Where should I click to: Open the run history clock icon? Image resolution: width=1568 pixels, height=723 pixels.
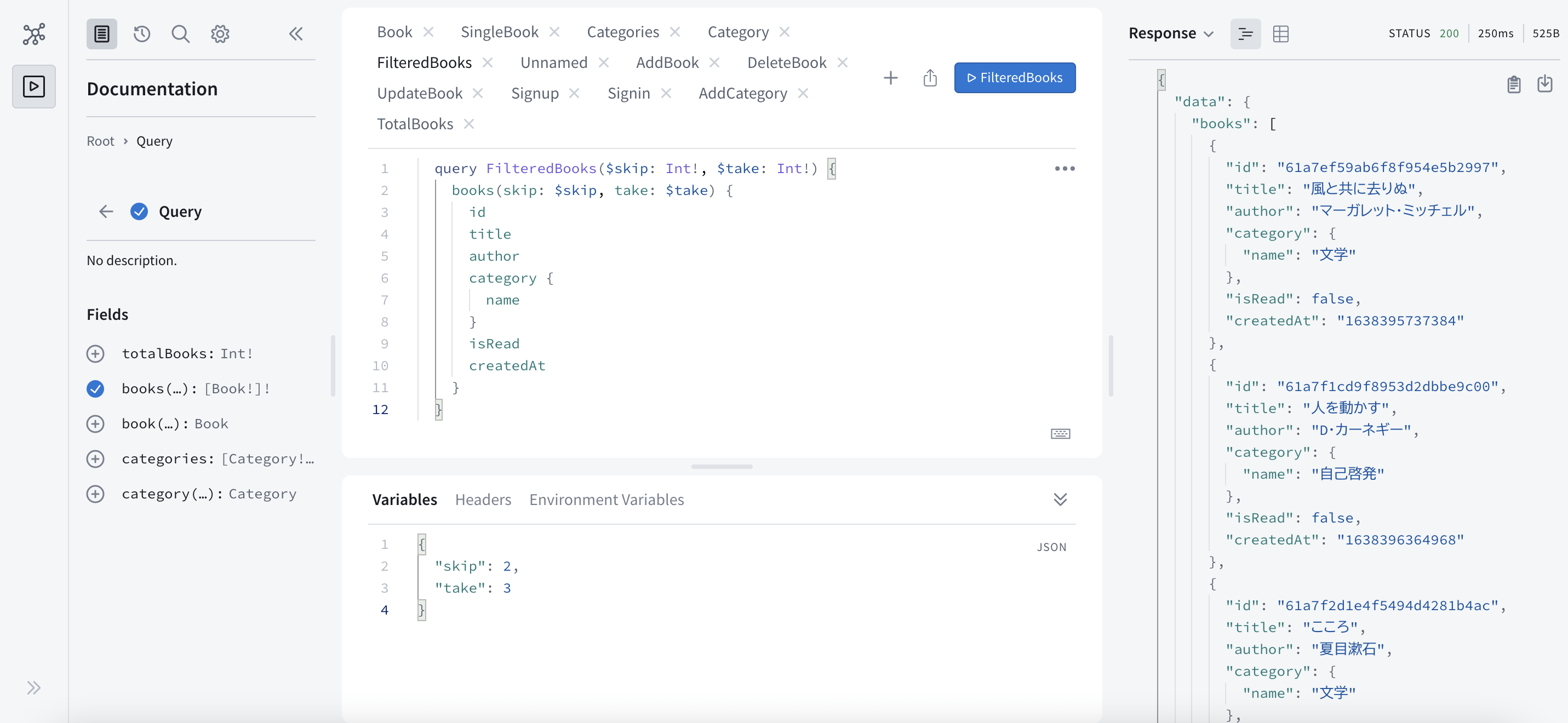click(142, 33)
